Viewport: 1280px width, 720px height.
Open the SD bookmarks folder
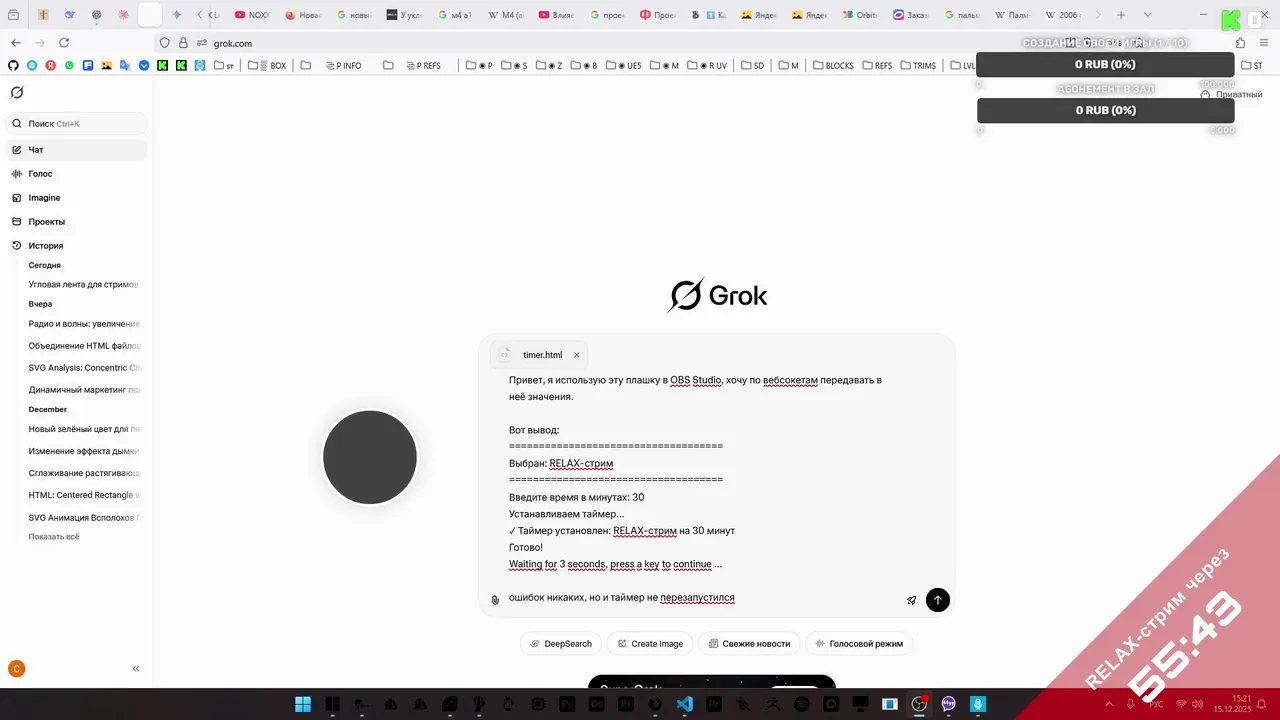pyautogui.click(x=753, y=66)
